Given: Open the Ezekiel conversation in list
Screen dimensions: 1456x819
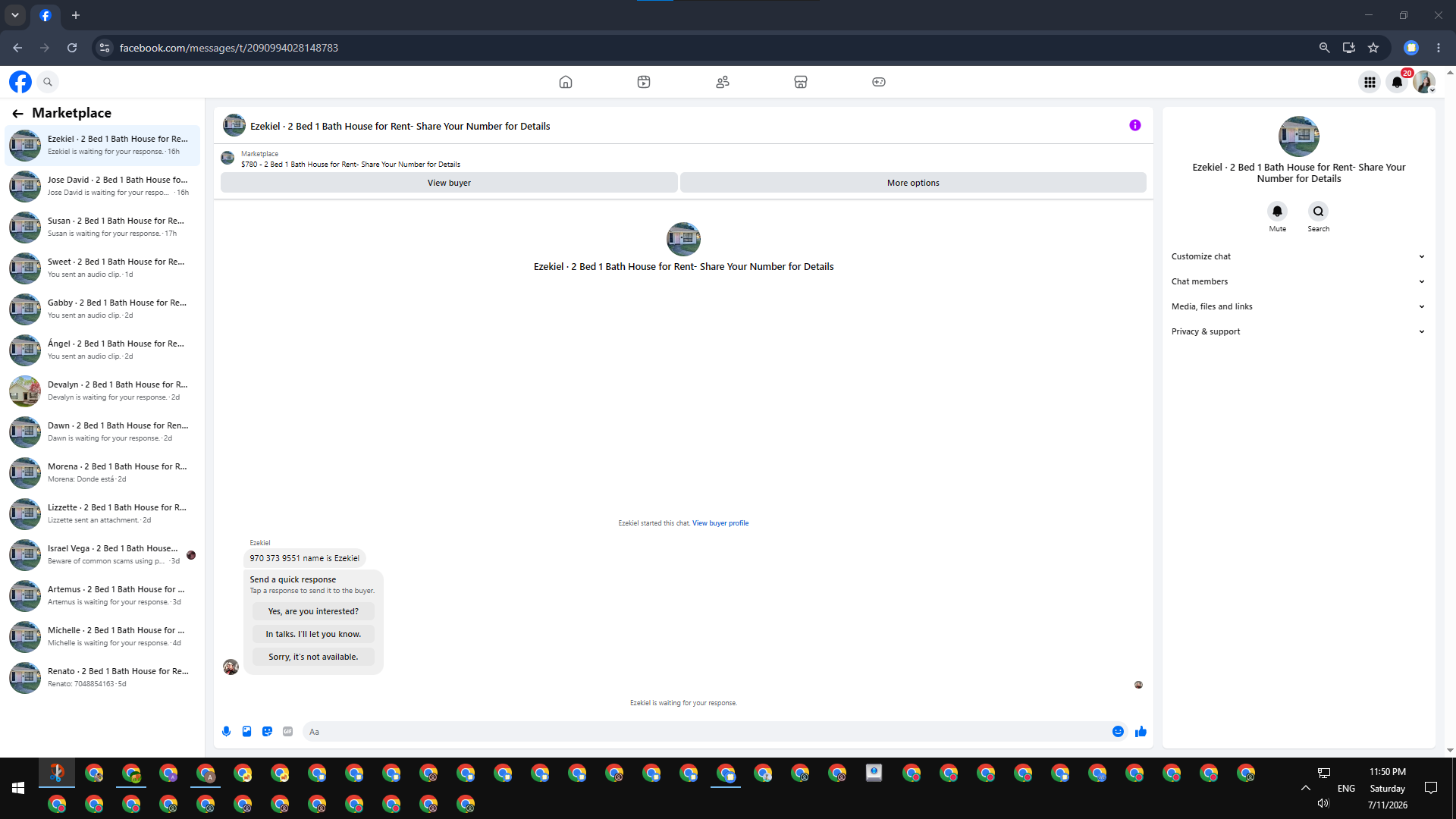Looking at the screenshot, I should point(102,145).
